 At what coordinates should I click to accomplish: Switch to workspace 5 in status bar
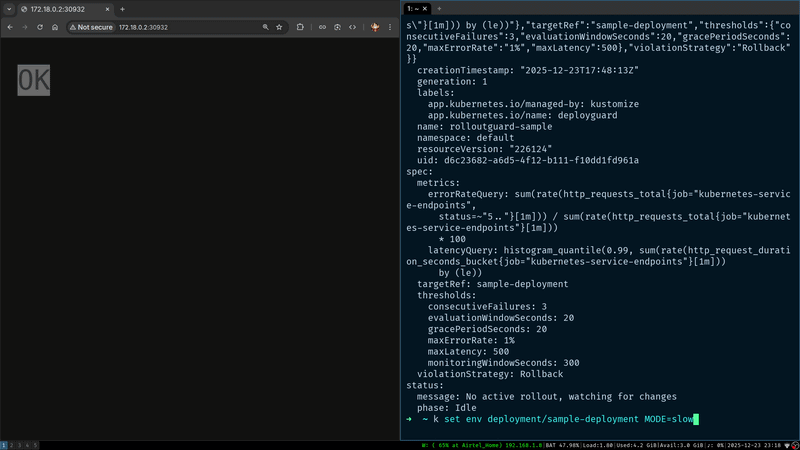(x=35, y=445)
